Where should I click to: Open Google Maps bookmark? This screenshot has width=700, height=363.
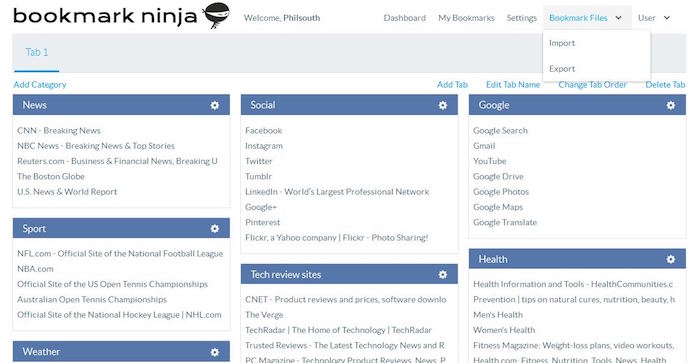[x=498, y=207]
